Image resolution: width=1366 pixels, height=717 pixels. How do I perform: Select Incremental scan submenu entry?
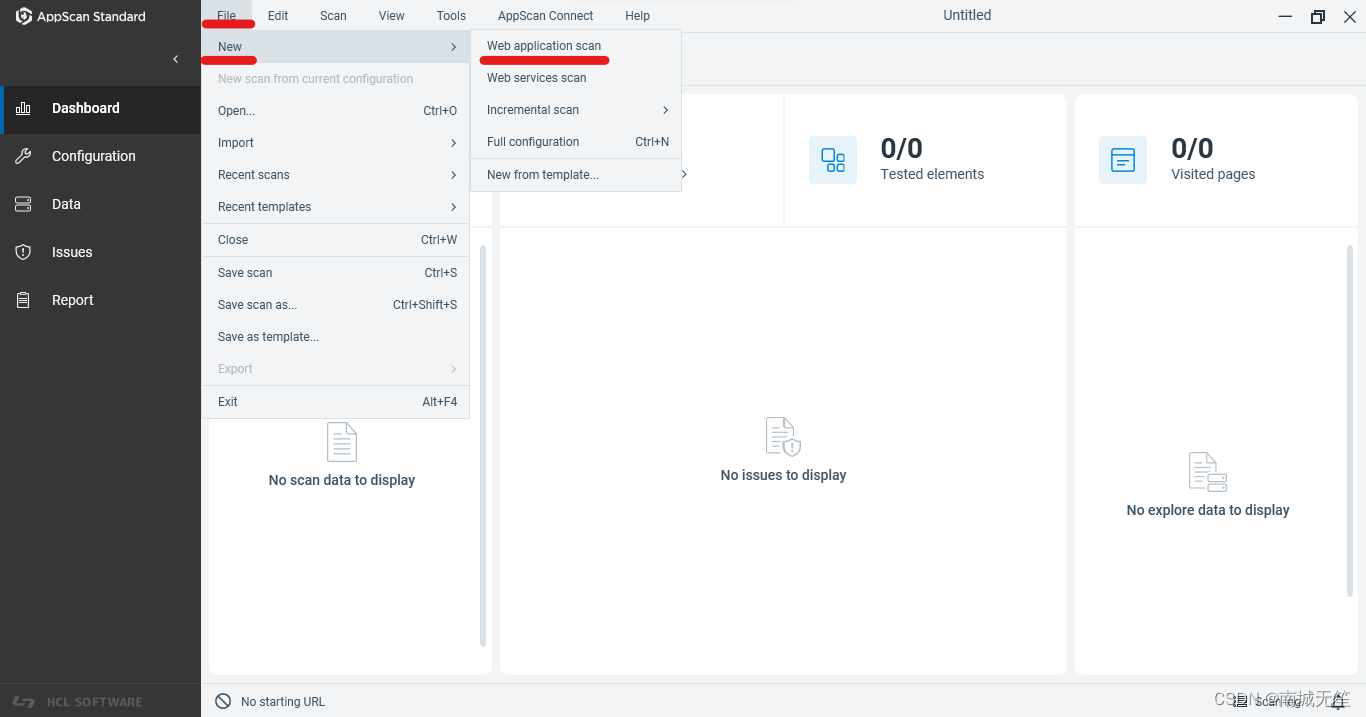[x=576, y=110]
